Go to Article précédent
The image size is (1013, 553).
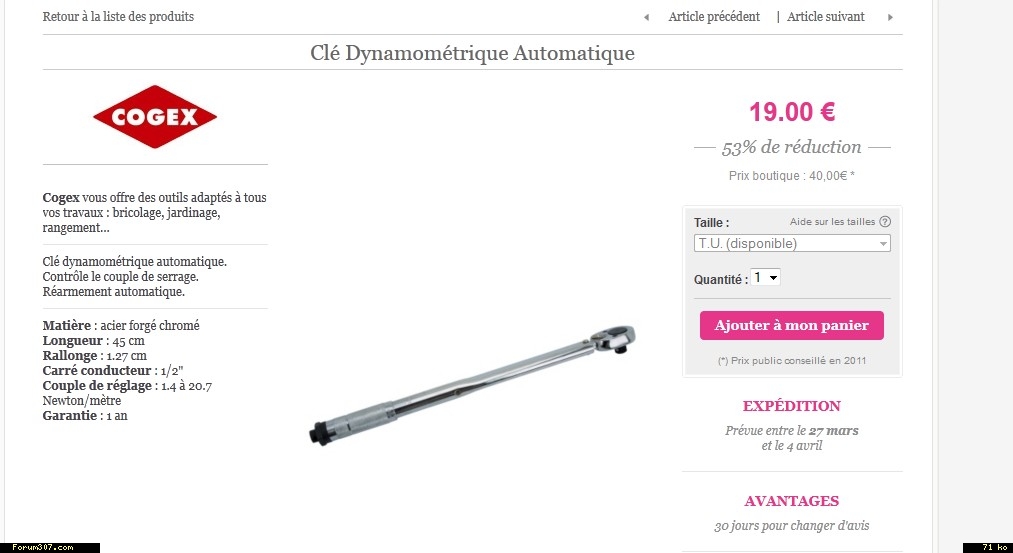(x=714, y=17)
